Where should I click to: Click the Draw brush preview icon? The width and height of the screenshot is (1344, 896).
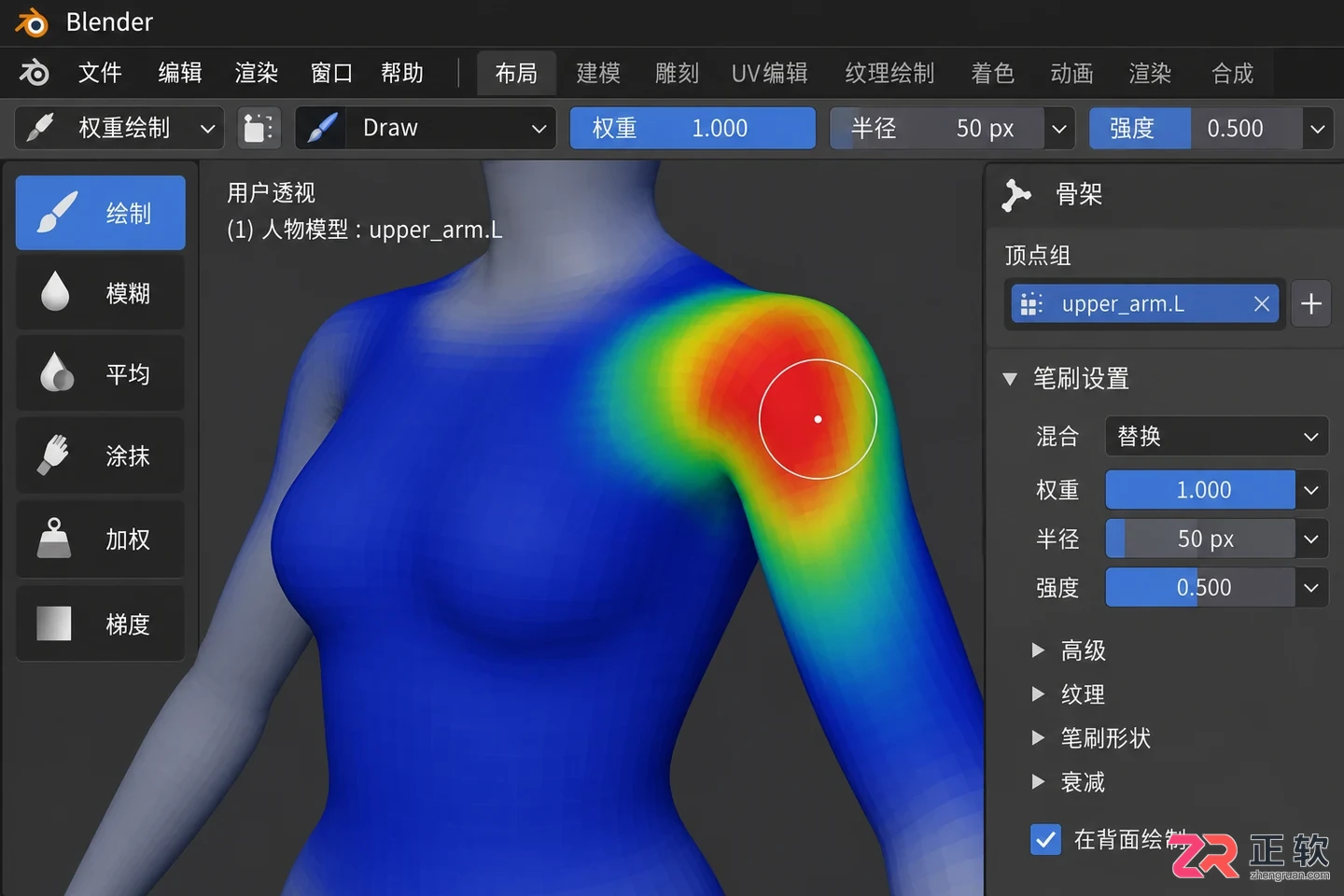[322, 128]
